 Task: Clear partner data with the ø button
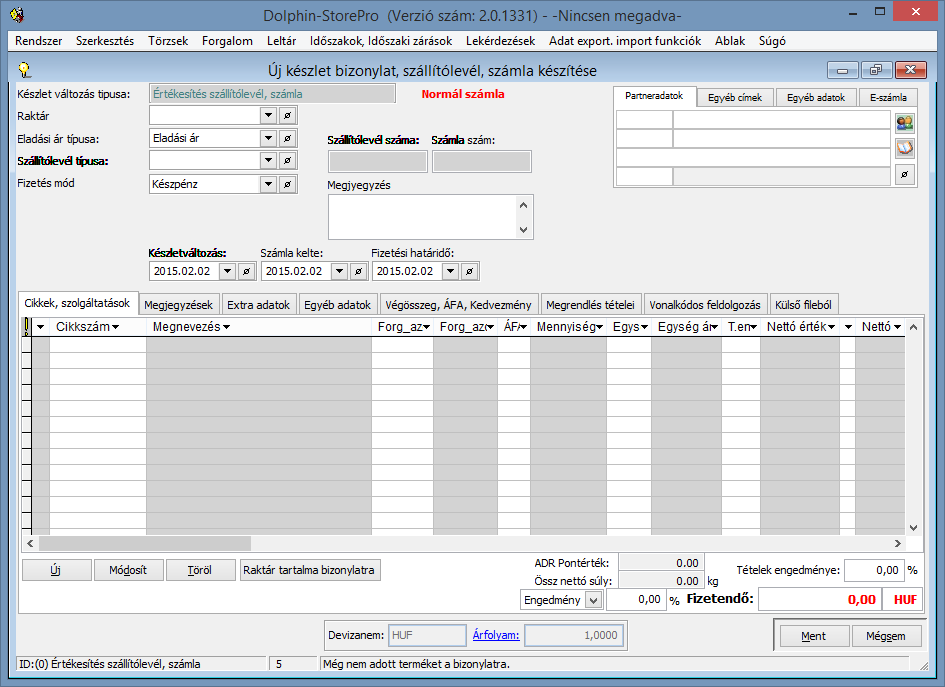coord(905,175)
